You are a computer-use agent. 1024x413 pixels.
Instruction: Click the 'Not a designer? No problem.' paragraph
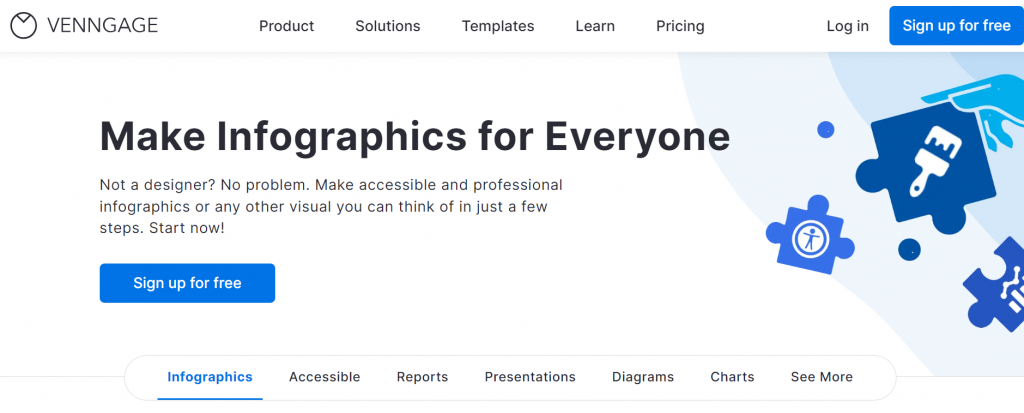[x=331, y=207]
